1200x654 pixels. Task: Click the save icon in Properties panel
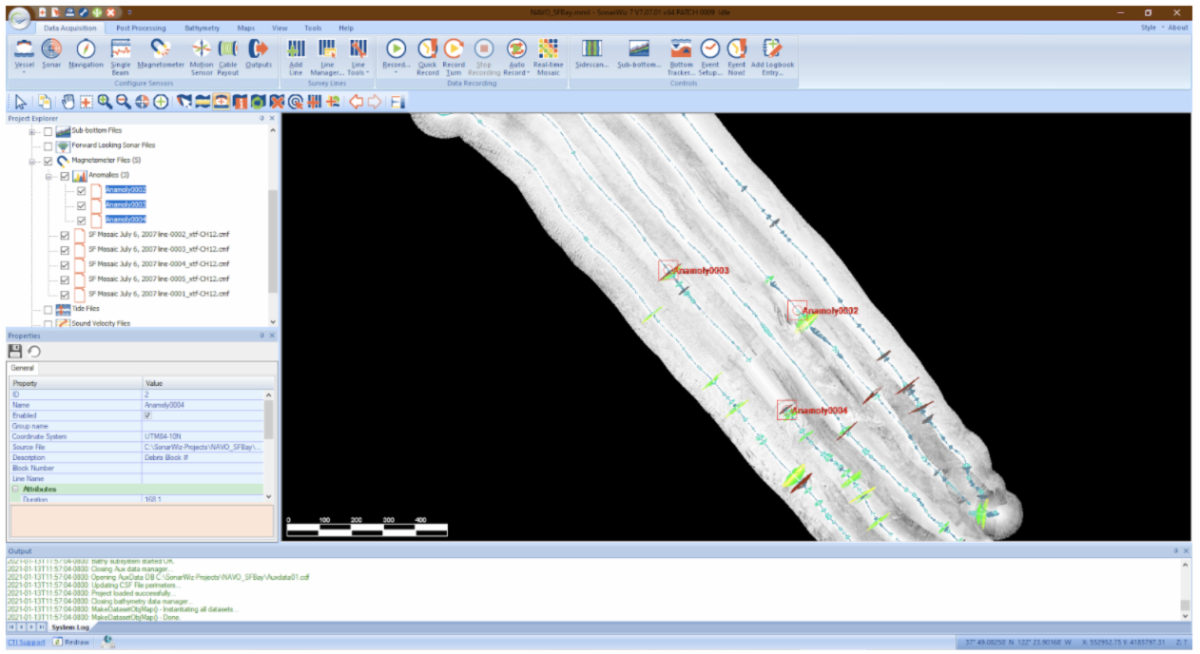[x=15, y=352]
